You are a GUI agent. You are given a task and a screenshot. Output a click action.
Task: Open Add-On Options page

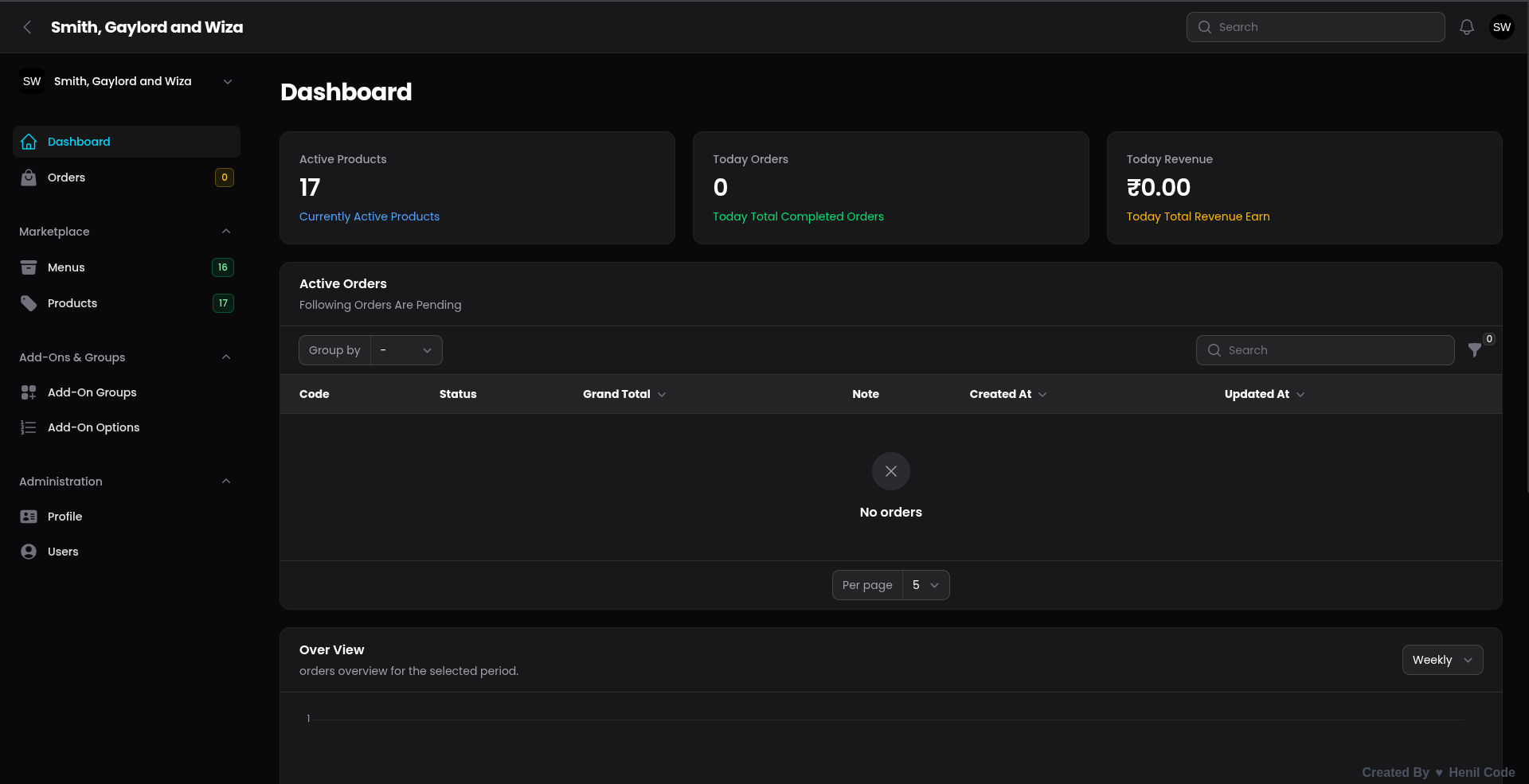127,427
